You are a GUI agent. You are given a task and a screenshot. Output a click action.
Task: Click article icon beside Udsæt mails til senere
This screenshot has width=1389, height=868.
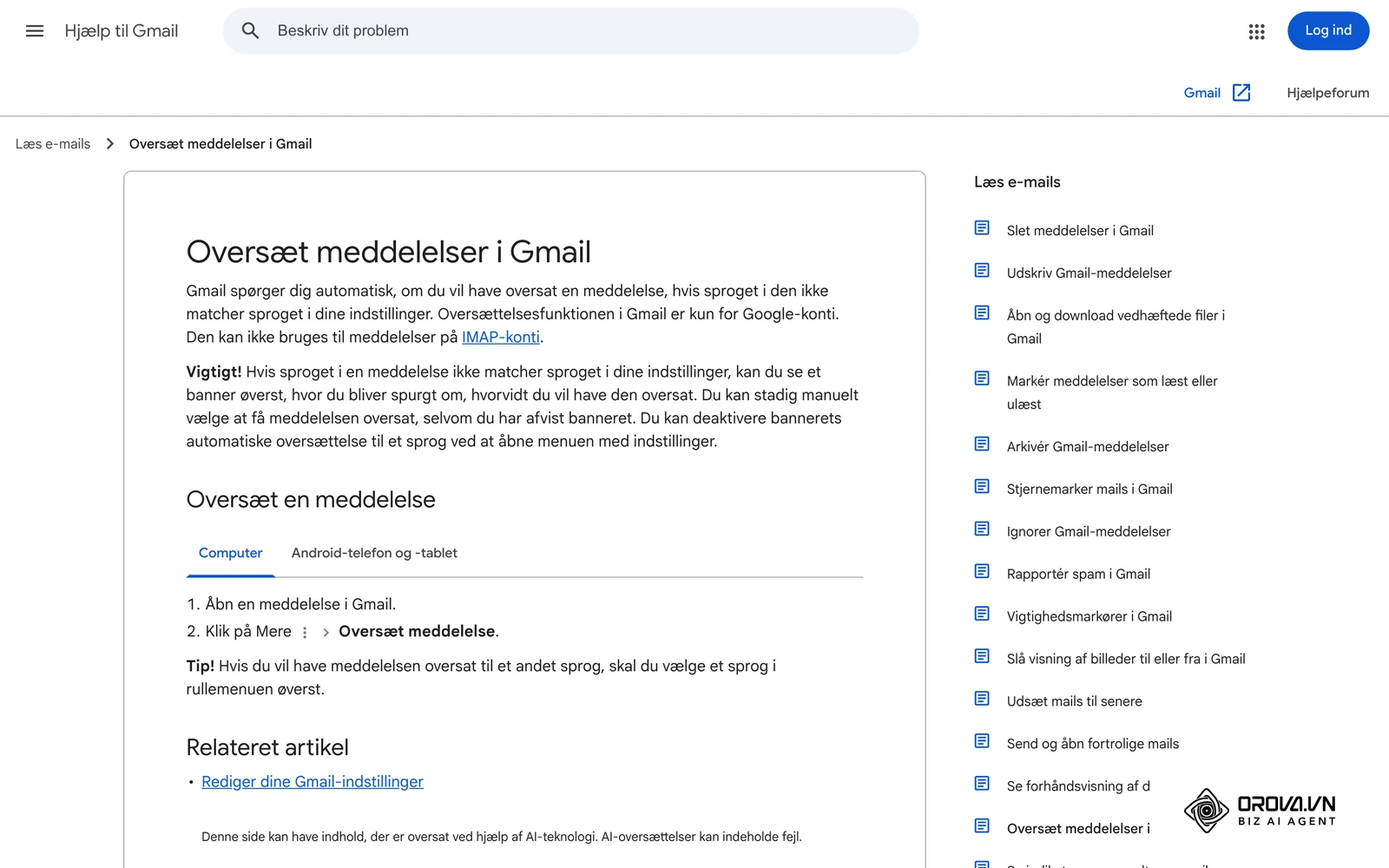tap(982, 700)
